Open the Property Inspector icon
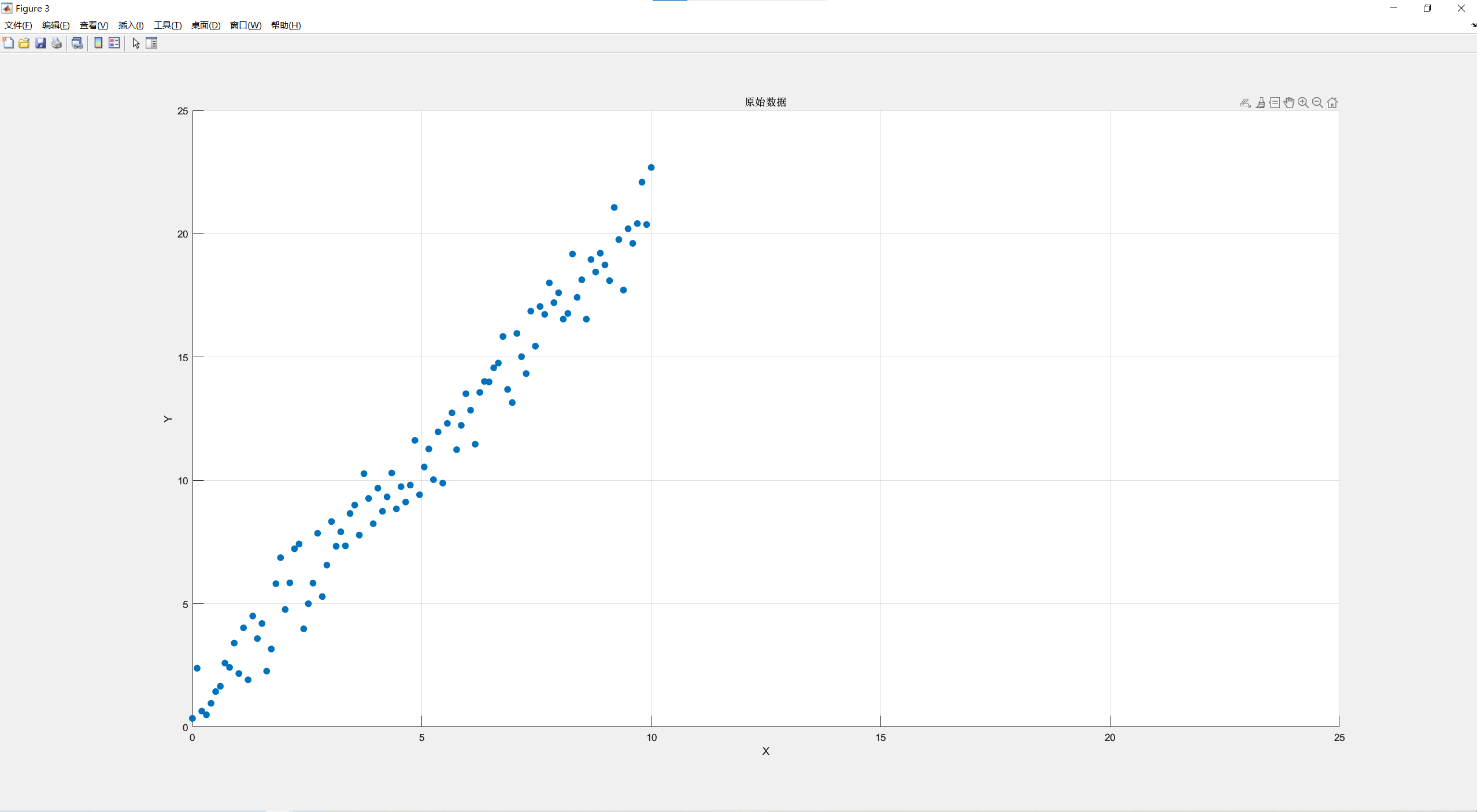This screenshot has height=812, width=1477. click(151, 43)
